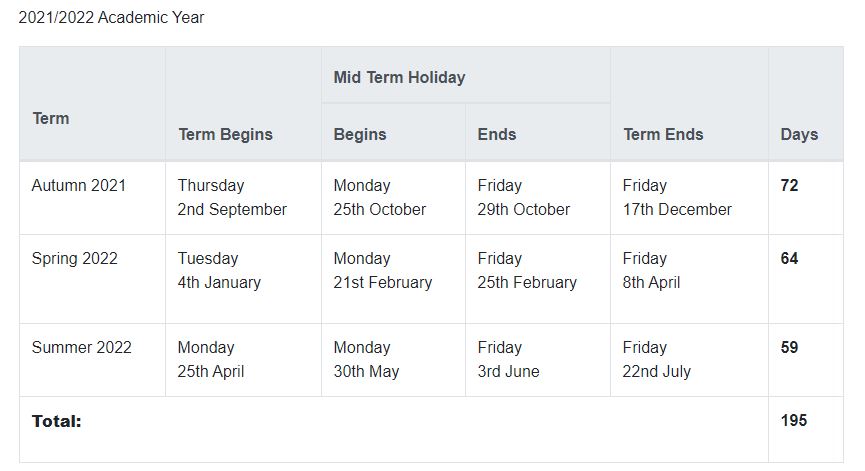Select the "Term" column header
The height and width of the screenshot is (471, 865).
click(x=51, y=118)
